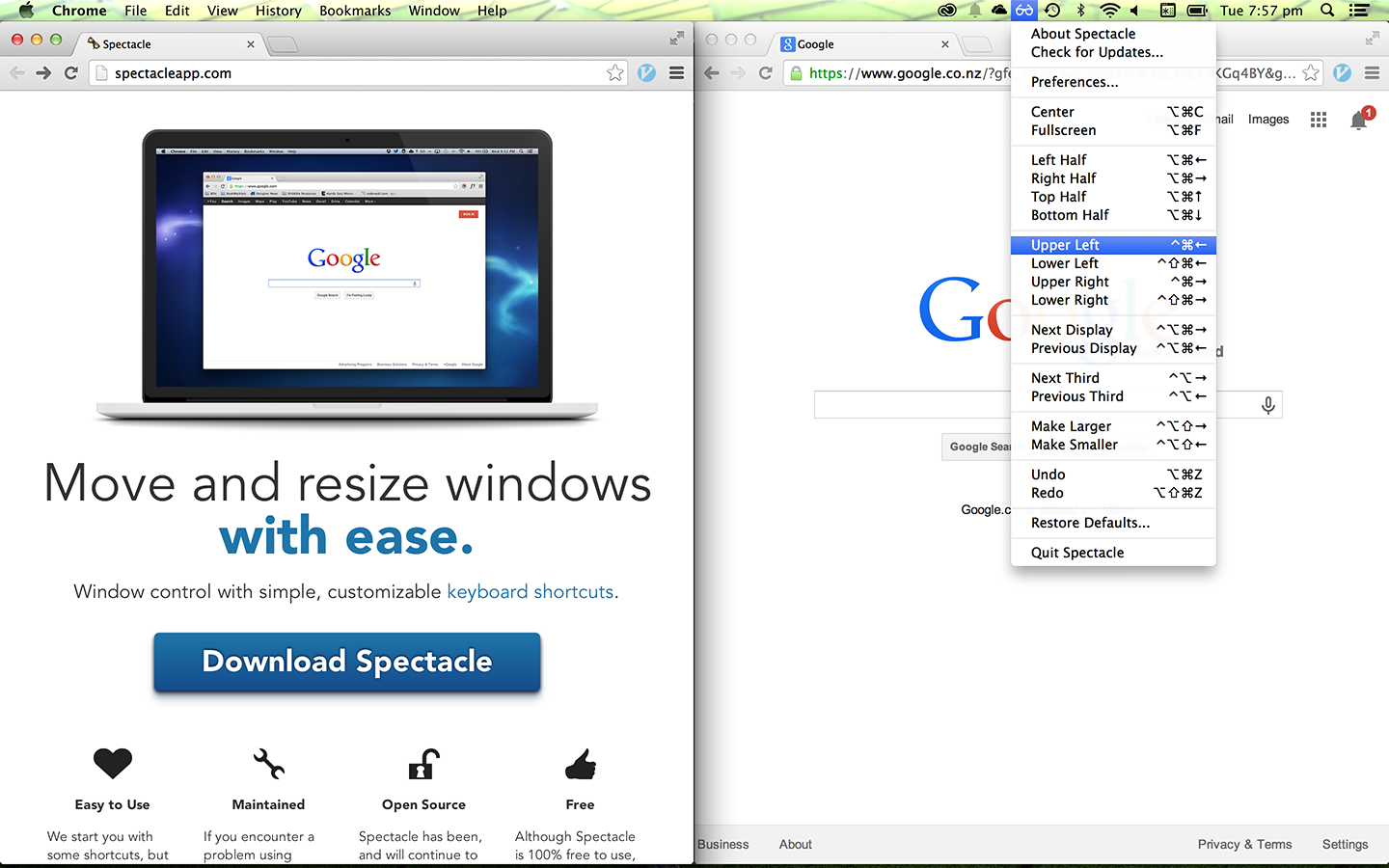
Task: Select Upper Left in the Spectacle menu
Action: pyautogui.click(x=1113, y=245)
